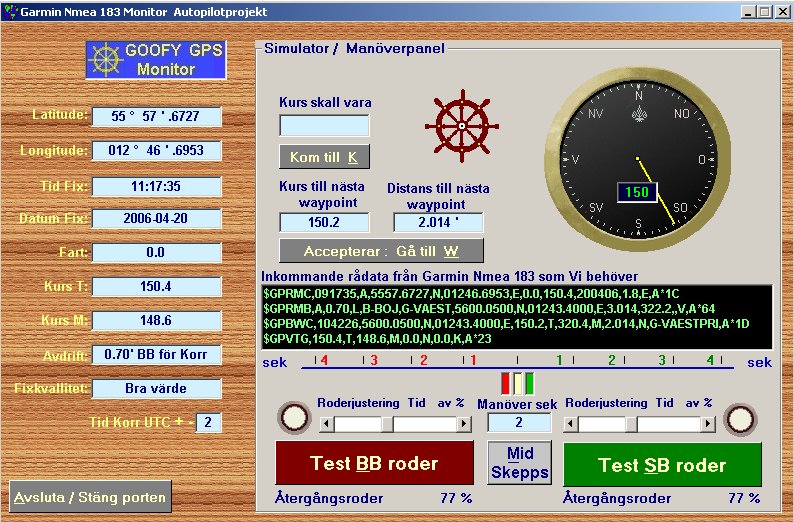The height and width of the screenshot is (522, 794).
Task: Click the compass dial showing 150
Action: coord(638,159)
